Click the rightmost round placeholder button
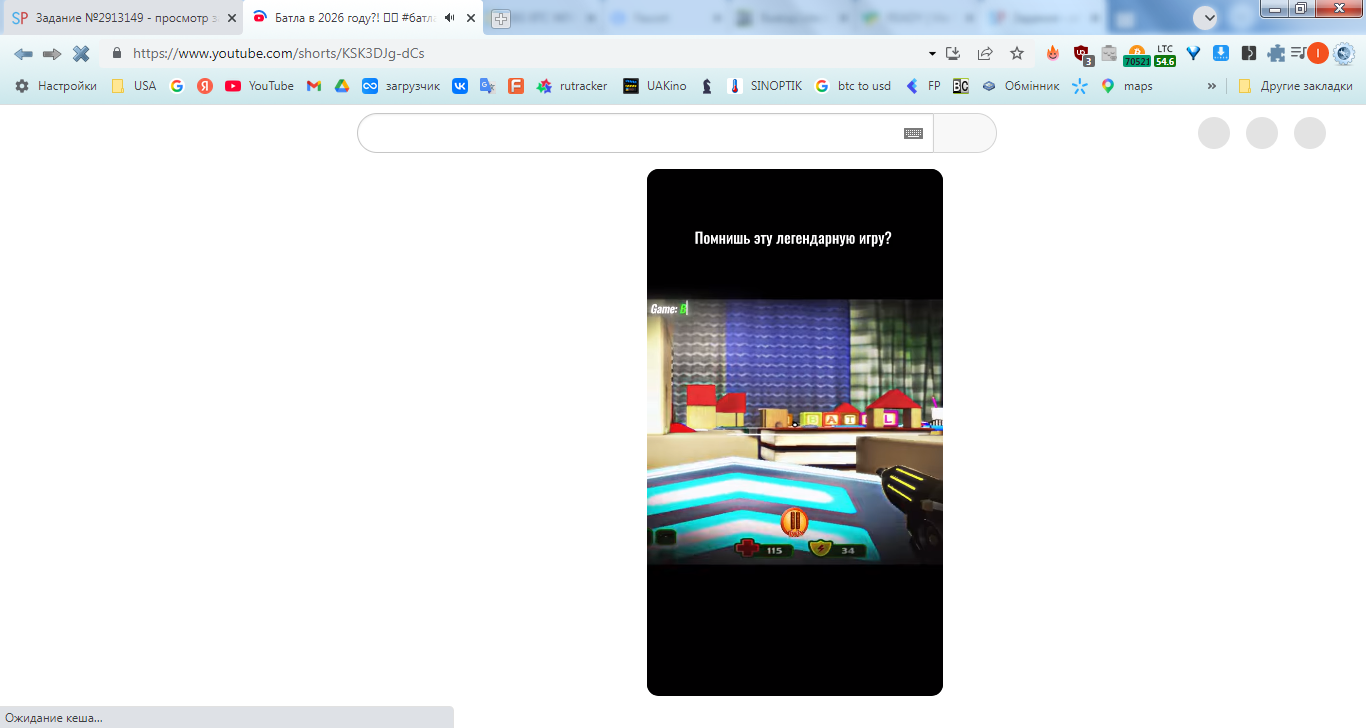 1310,133
